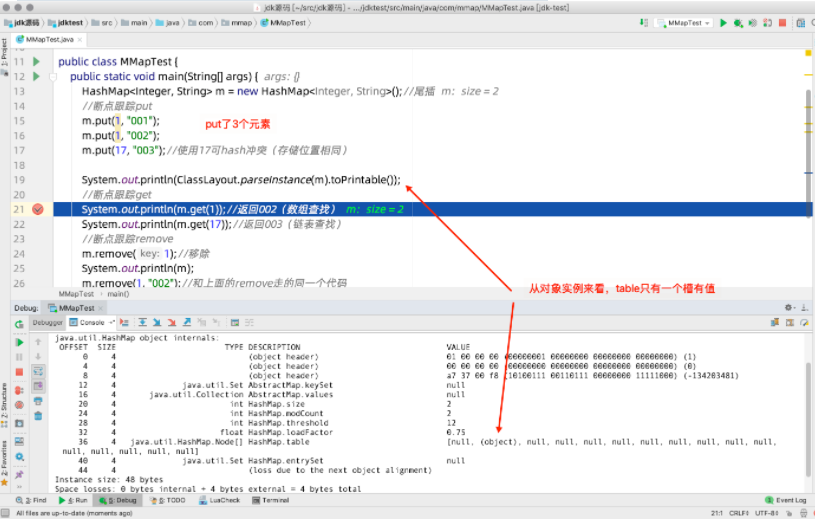This screenshot has height=519, width=815.
Task: Run MMapTest with the toolbar green arrow
Action: coord(723,23)
